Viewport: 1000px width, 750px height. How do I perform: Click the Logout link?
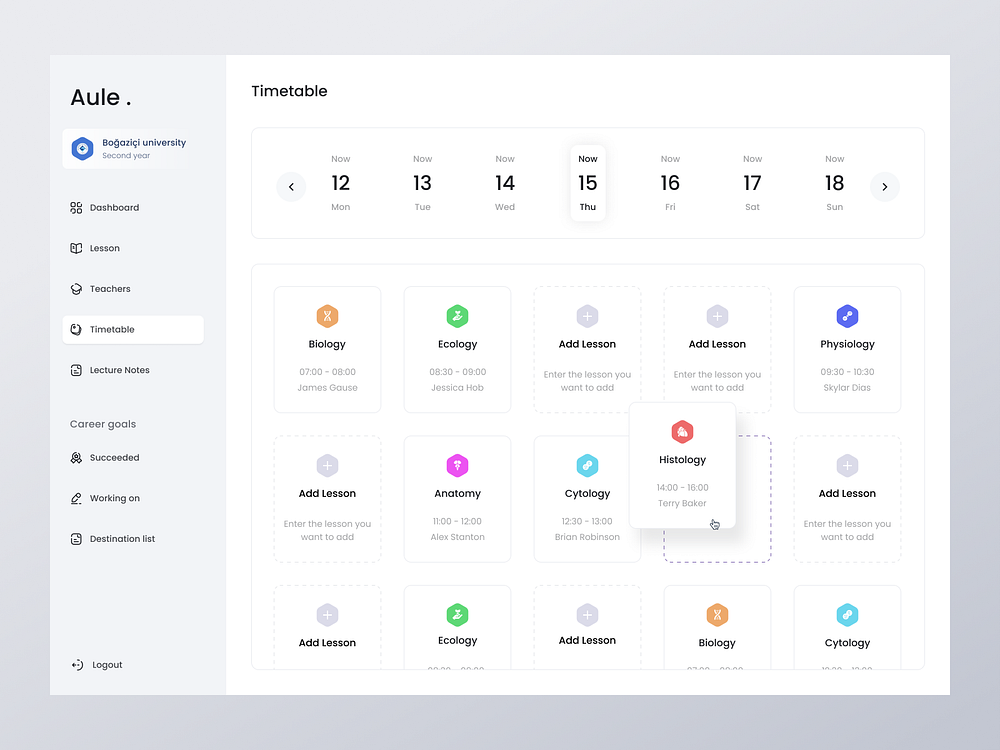[x=96, y=664]
